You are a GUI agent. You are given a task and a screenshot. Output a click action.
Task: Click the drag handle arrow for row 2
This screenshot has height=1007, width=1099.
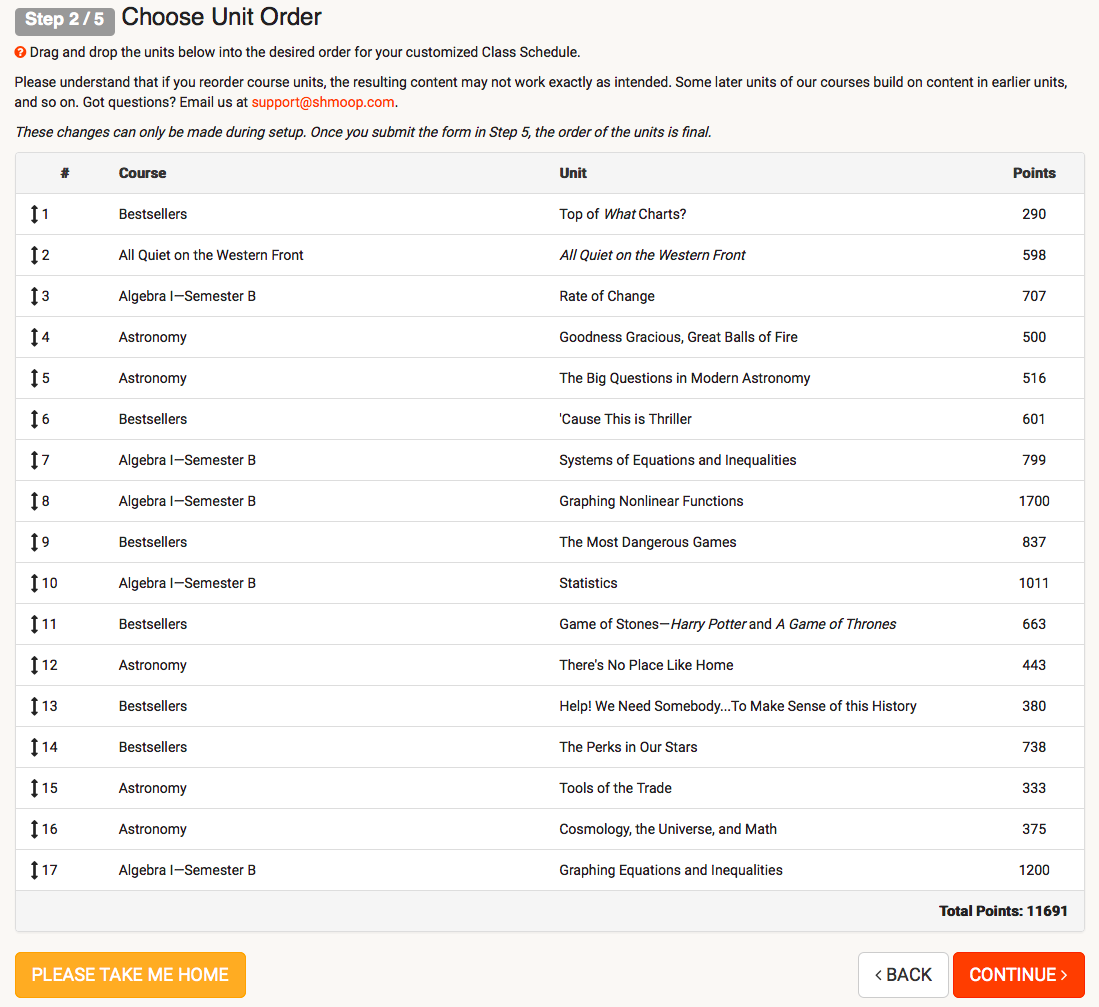coord(34,255)
